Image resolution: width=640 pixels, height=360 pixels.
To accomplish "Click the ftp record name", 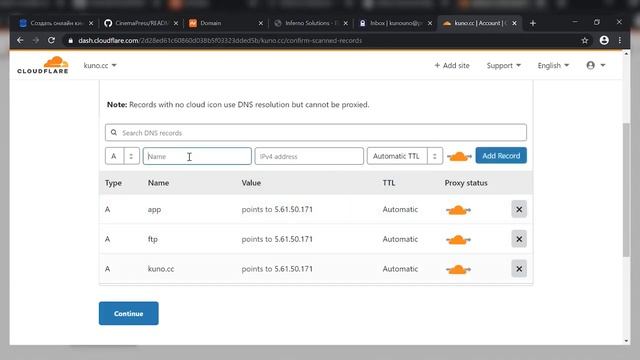I will 153,239.
